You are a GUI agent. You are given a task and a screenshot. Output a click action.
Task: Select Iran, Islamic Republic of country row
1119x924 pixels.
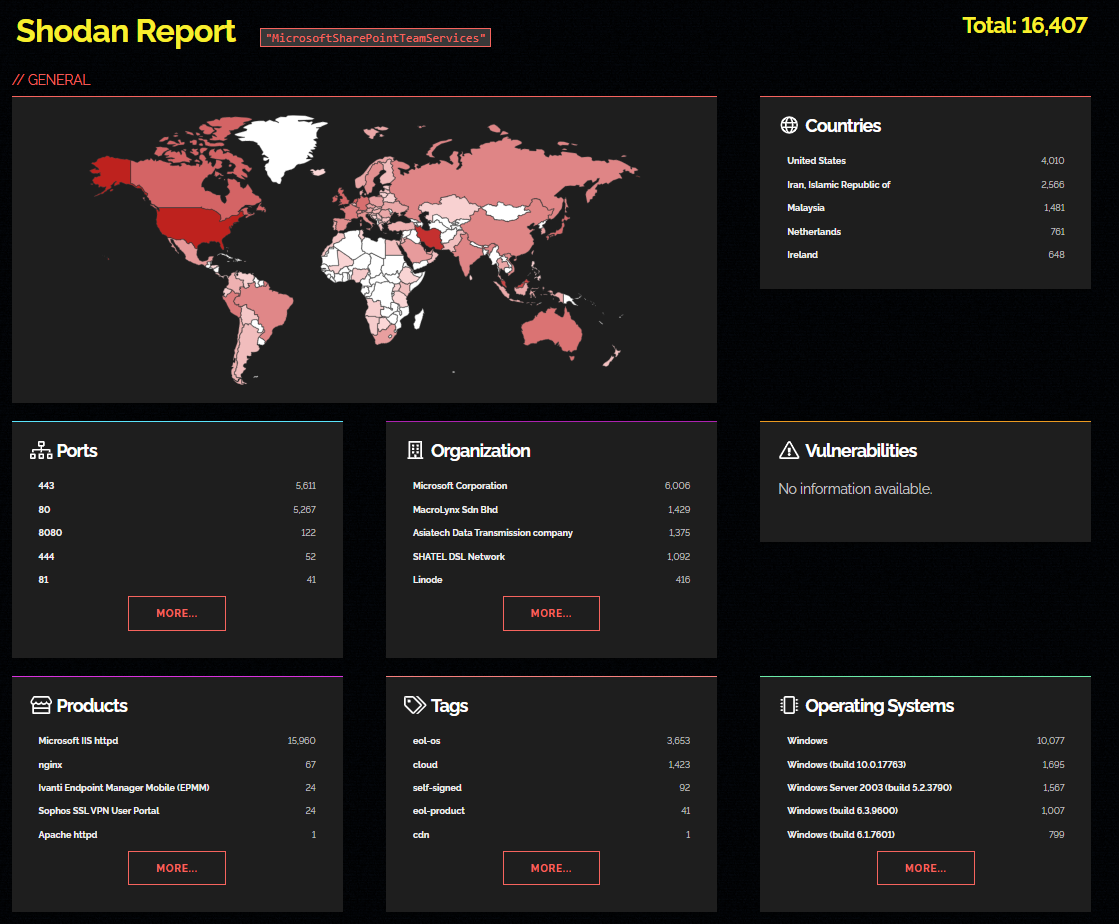click(x=926, y=185)
